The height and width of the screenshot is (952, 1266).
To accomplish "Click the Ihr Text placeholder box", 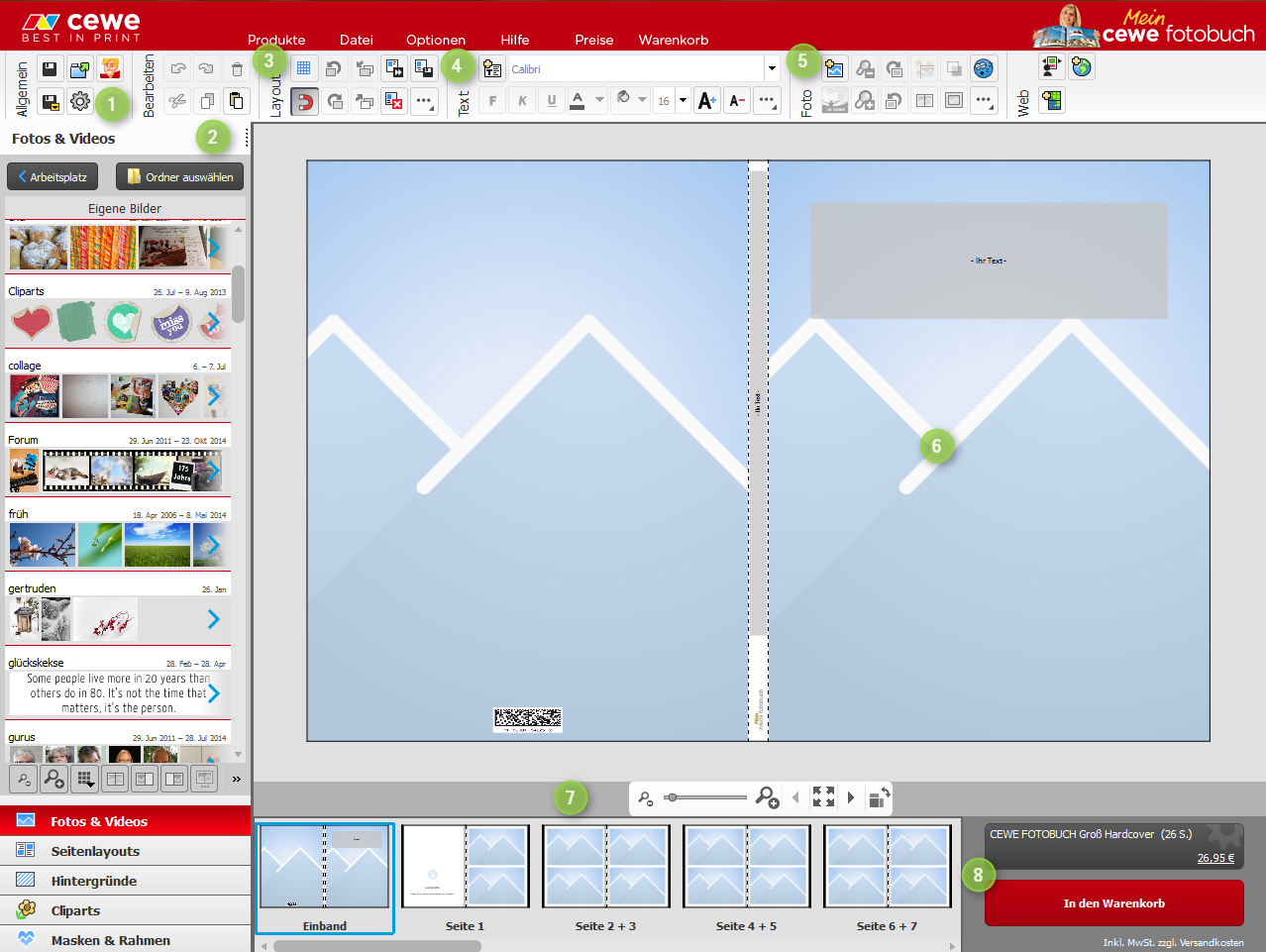I will tap(989, 261).
